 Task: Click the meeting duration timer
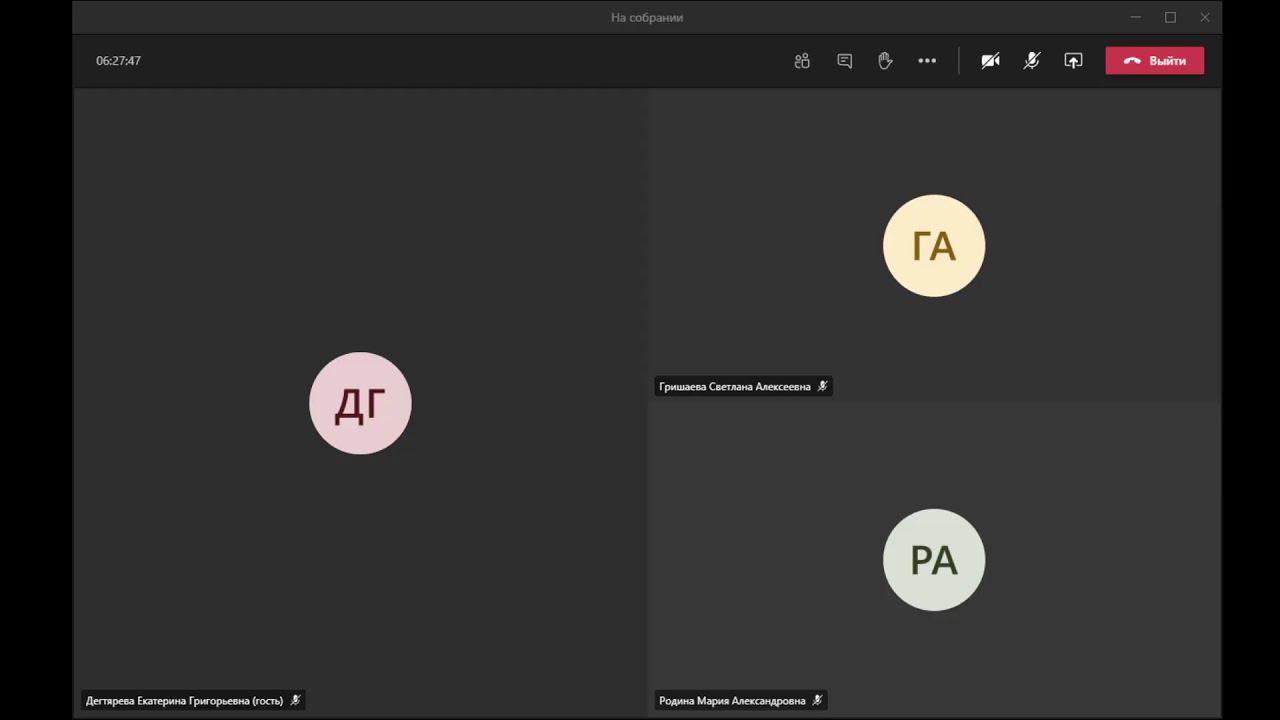(x=118, y=61)
